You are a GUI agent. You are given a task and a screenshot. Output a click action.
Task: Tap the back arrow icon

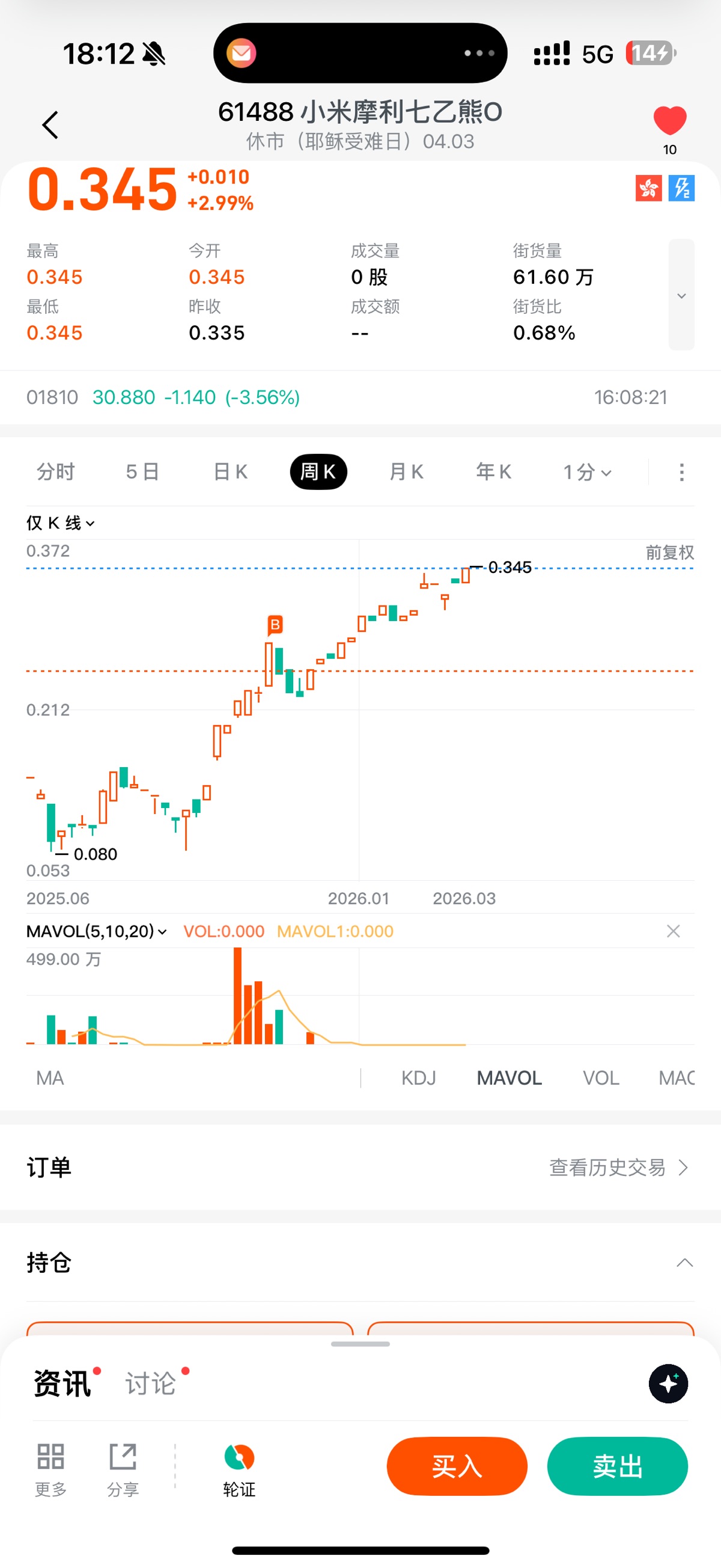50,126
